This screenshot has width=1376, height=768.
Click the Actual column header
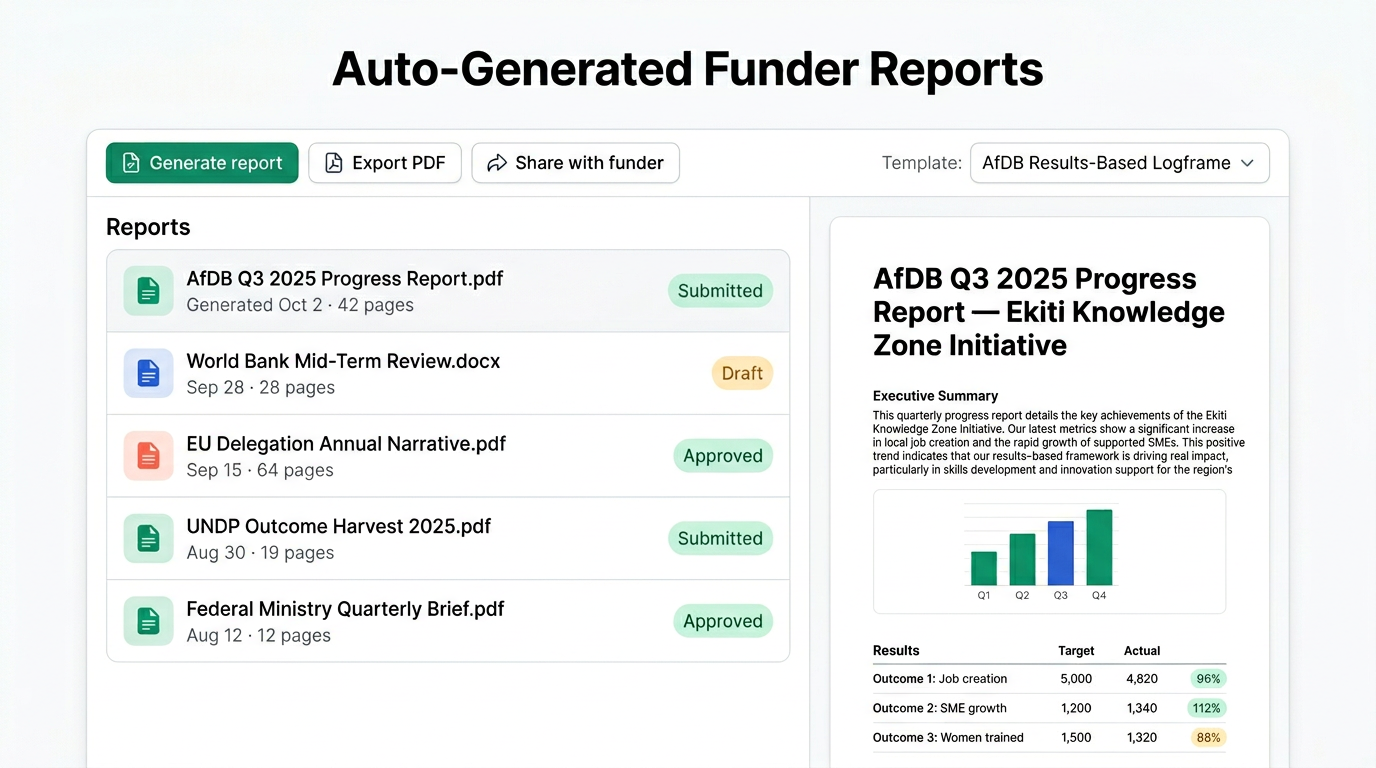pyautogui.click(x=1142, y=650)
